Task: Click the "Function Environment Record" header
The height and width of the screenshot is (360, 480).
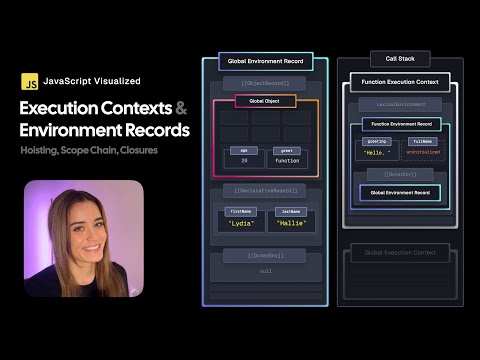Action: 402,124
